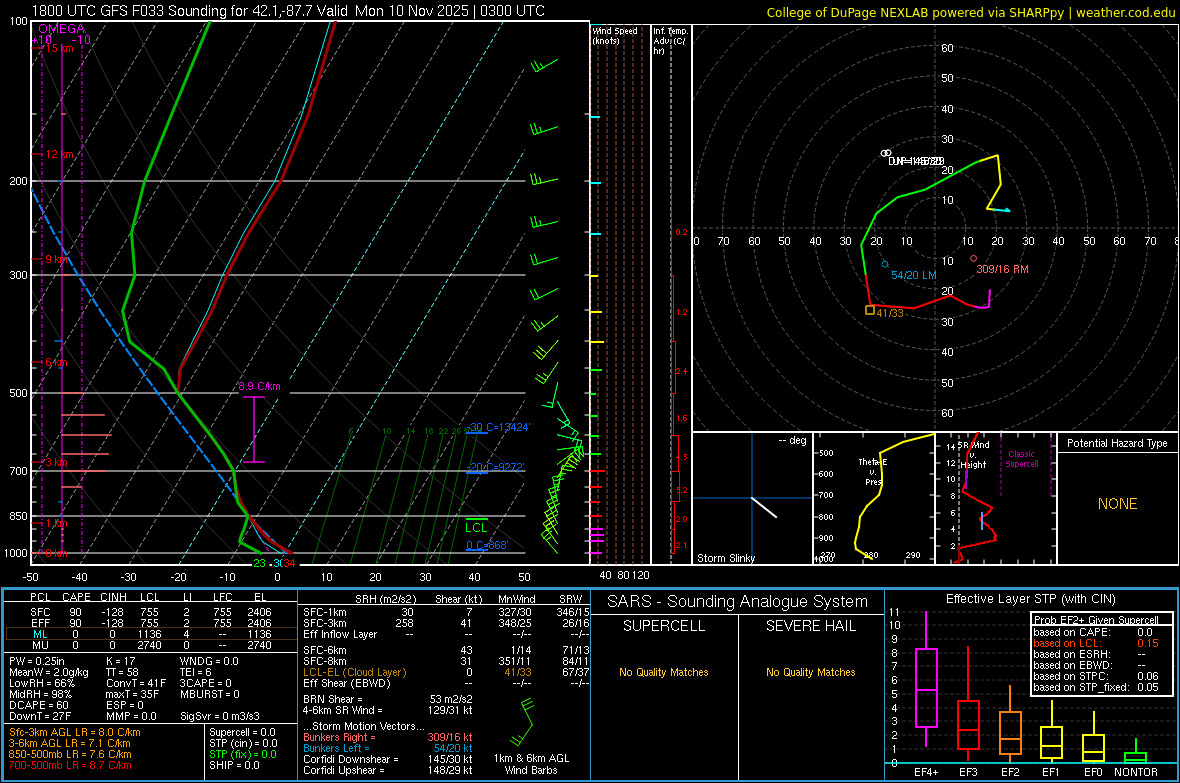Click the NONE hazard type text
This screenshot has height=783, width=1180.
coord(1117,504)
